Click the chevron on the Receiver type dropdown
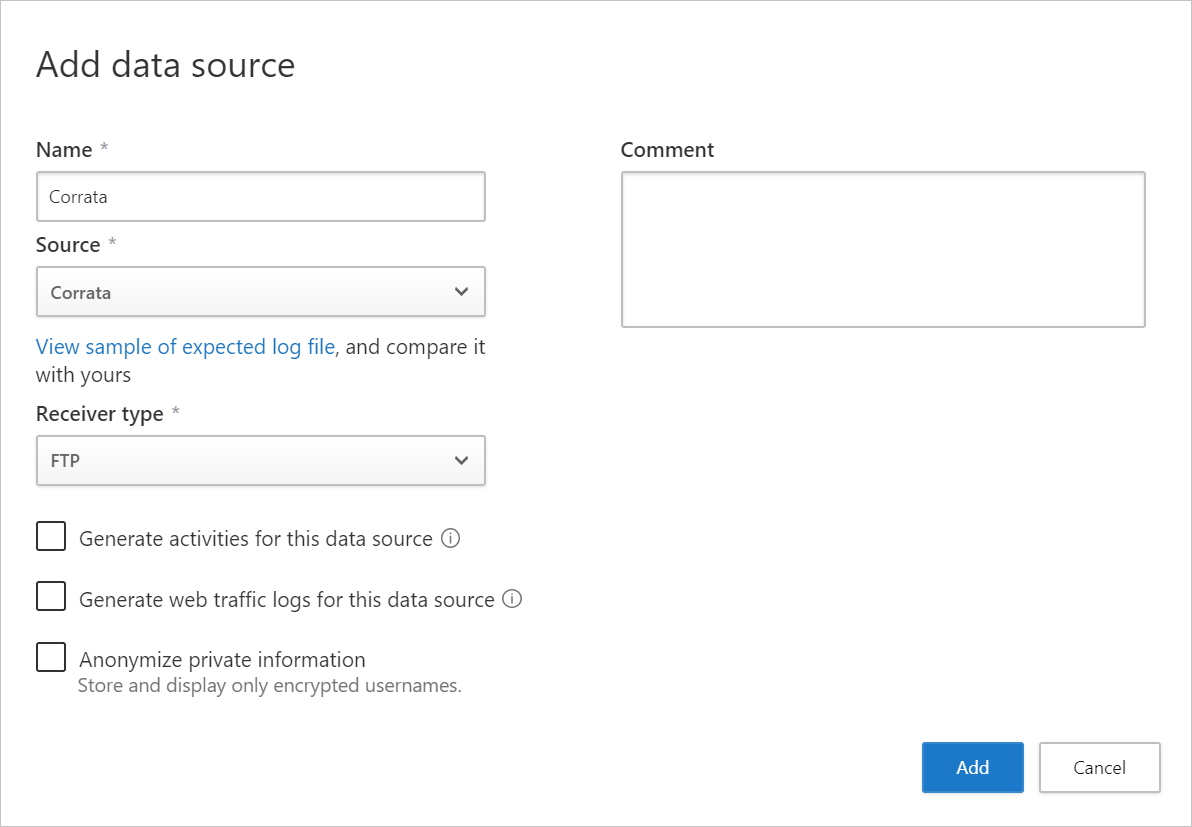The width and height of the screenshot is (1192, 827). pos(461,460)
